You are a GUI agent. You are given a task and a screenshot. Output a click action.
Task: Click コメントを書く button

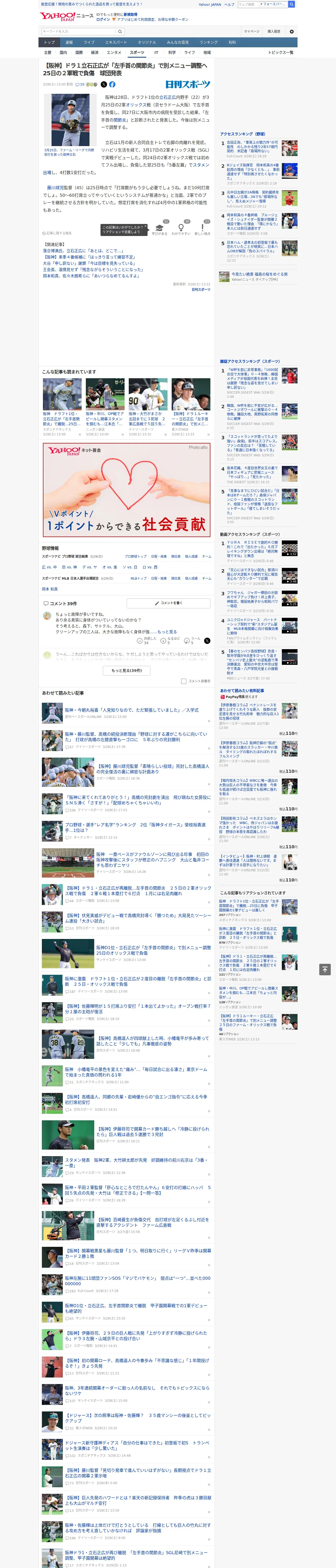pos(168,603)
